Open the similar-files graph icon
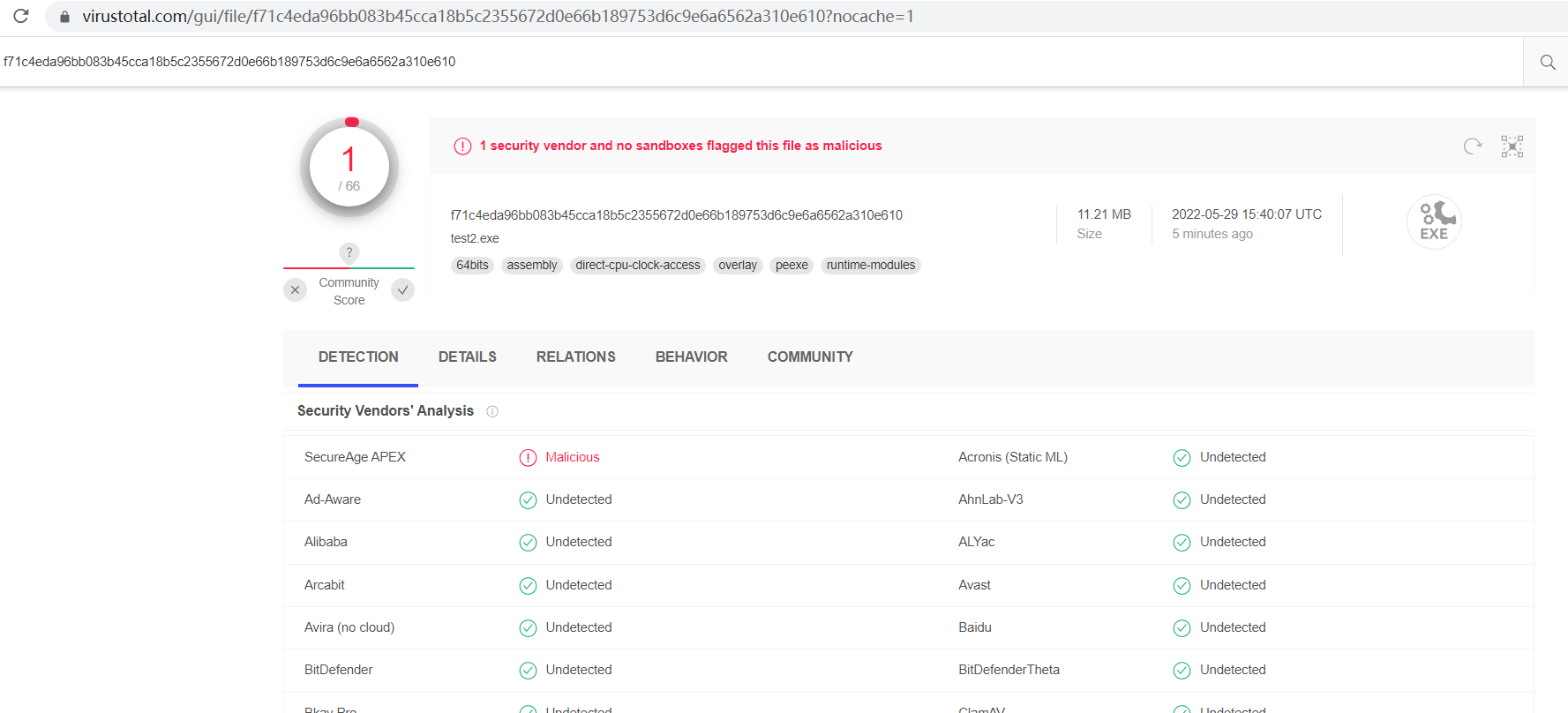 click(x=1512, y=146)
